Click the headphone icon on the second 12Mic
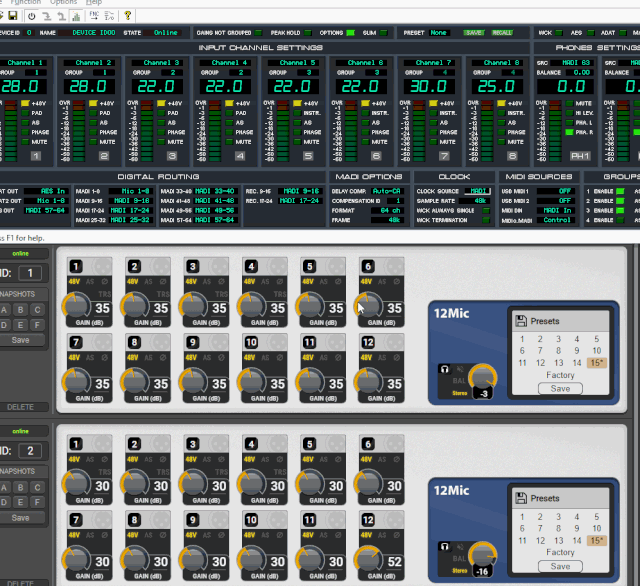The image size is (640, 586). pyautogui.click(x=445, y=544)
